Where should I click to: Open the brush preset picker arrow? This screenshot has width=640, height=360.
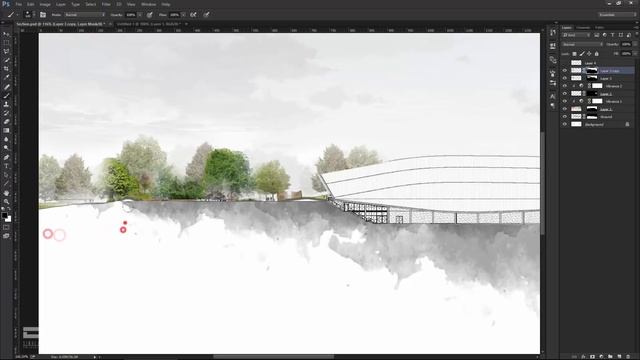(34, 15)
